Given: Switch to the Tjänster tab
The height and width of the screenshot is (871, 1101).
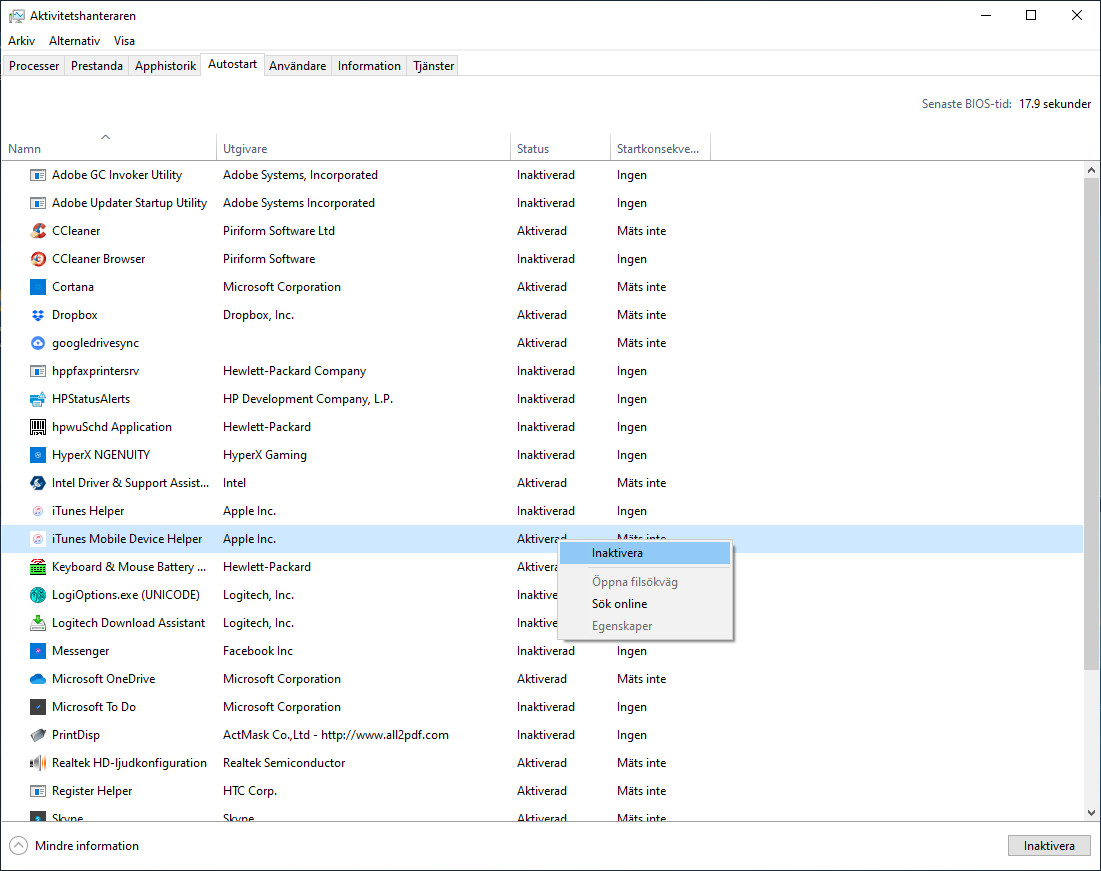Looking at the screenshot, I should 432,65.
